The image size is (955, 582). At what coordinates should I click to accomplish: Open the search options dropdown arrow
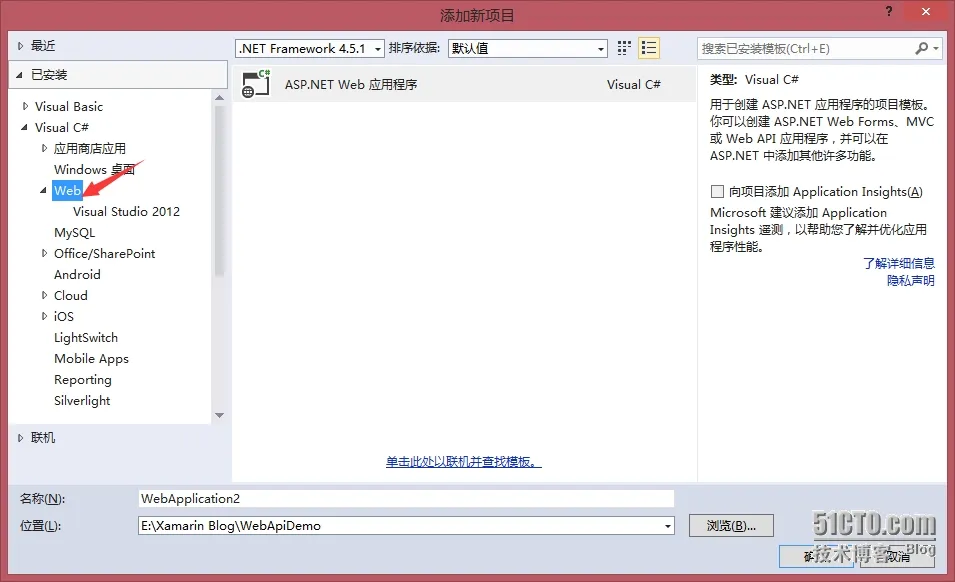pyautogui.click(x=936, y=48)
